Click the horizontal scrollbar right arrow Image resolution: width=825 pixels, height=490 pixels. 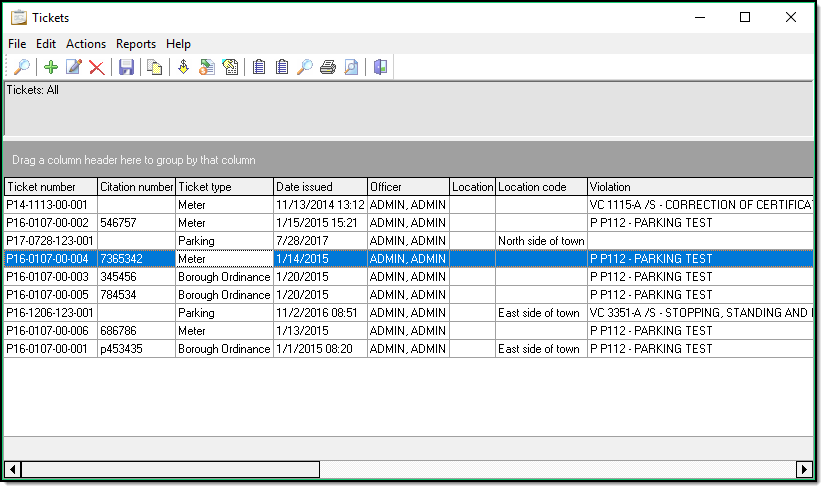pyautogui.click(x=804, y=469)
